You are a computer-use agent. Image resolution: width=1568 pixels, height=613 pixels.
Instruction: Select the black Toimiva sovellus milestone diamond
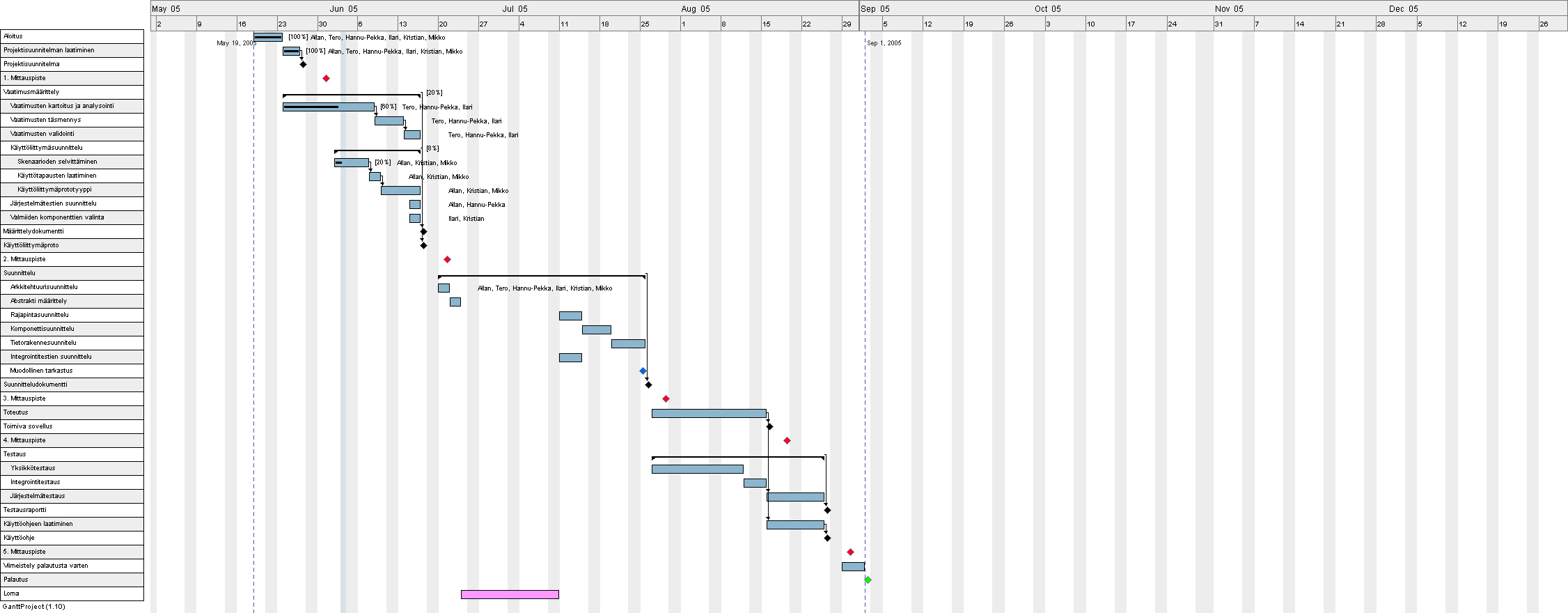[x=769, y=426]
